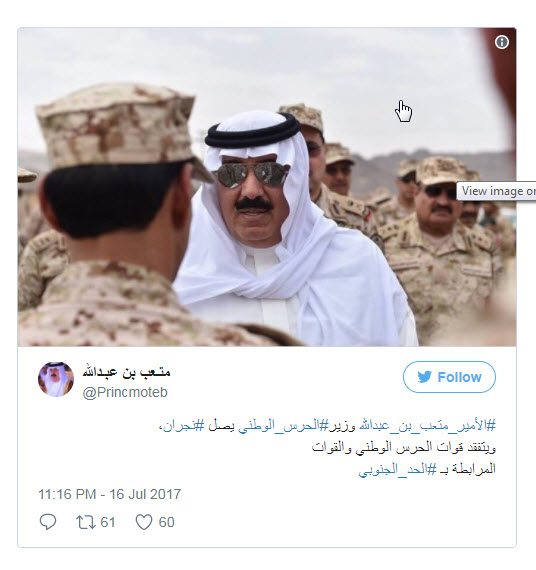Click the display name متعب بن عبدالله
The height and width of the screenshot is (570, 536).
point(126,372)
